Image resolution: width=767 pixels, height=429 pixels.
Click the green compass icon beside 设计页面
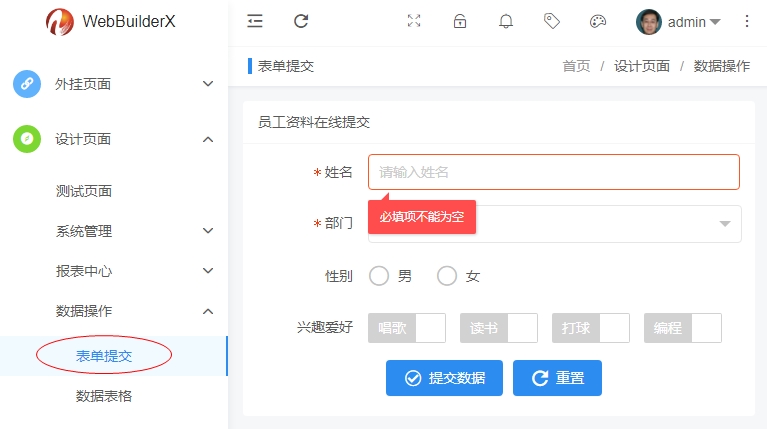tap(27, 139)
